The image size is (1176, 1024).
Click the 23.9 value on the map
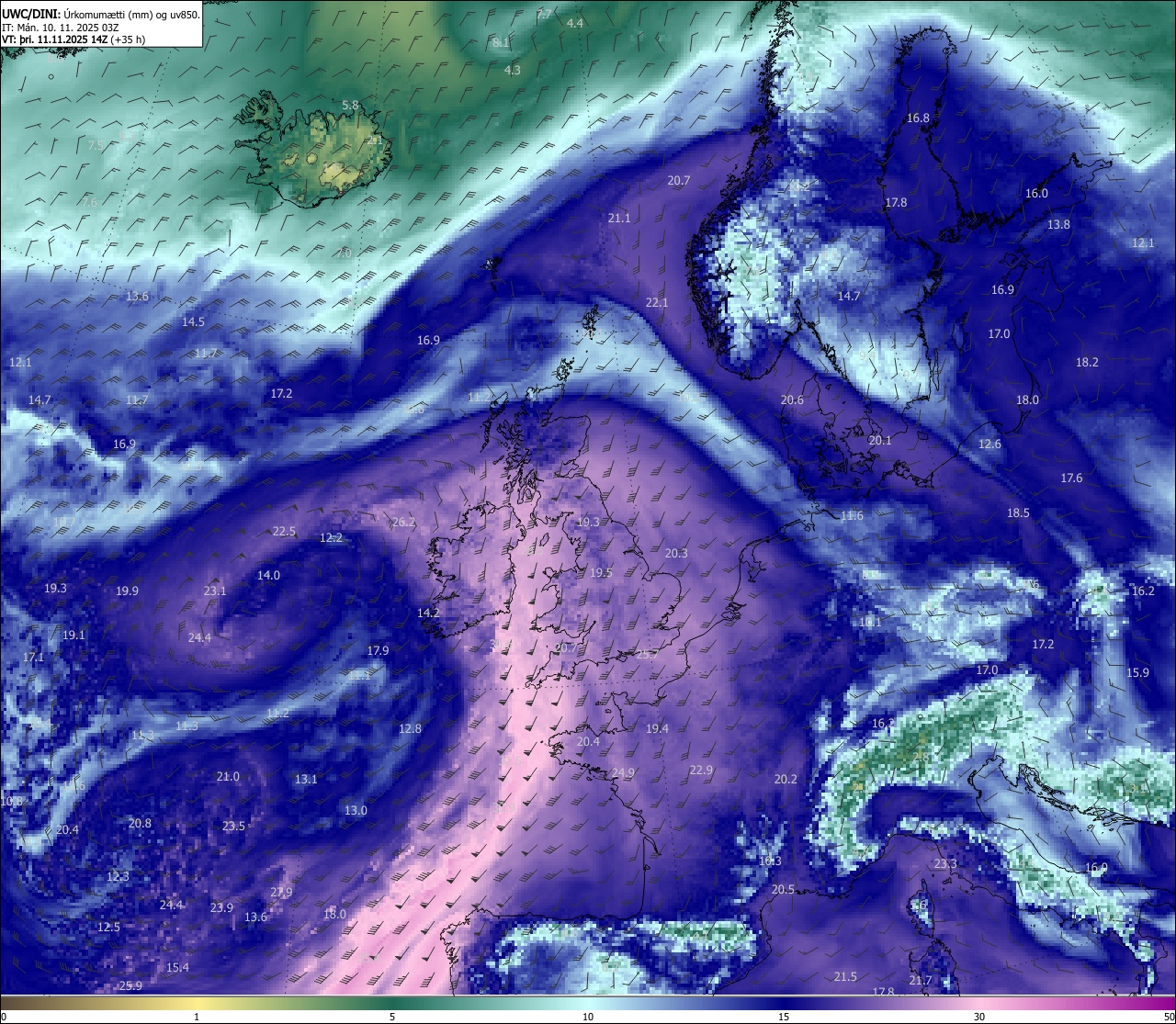pos(221,907)
